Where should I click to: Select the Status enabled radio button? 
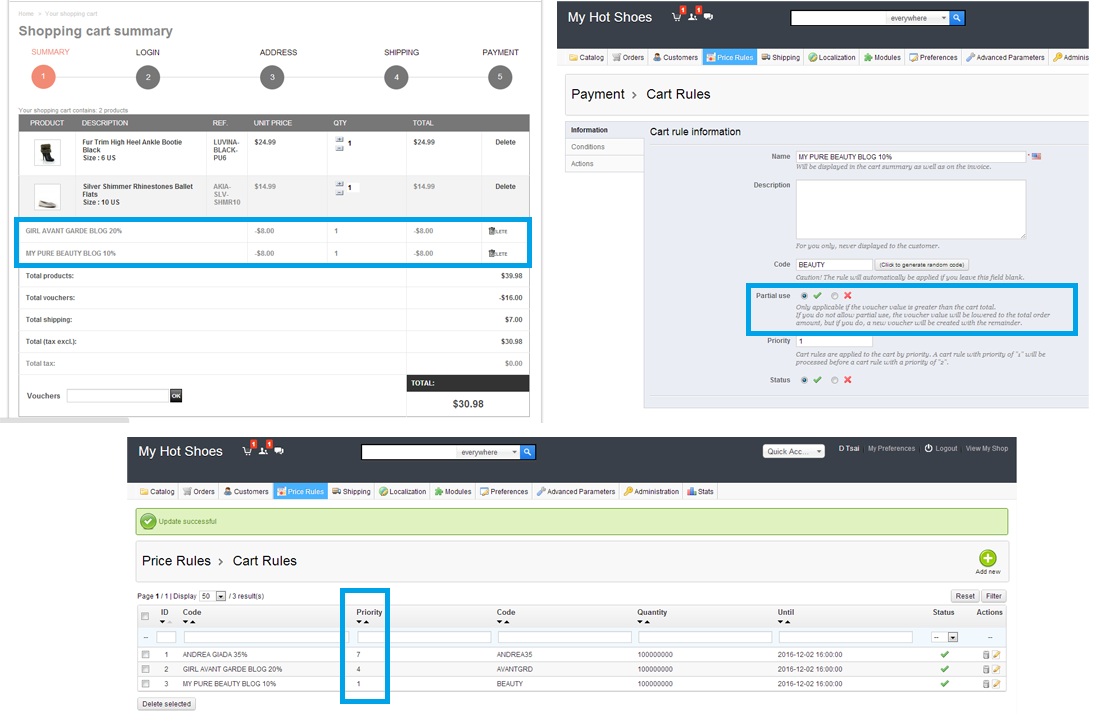[804, 380]
